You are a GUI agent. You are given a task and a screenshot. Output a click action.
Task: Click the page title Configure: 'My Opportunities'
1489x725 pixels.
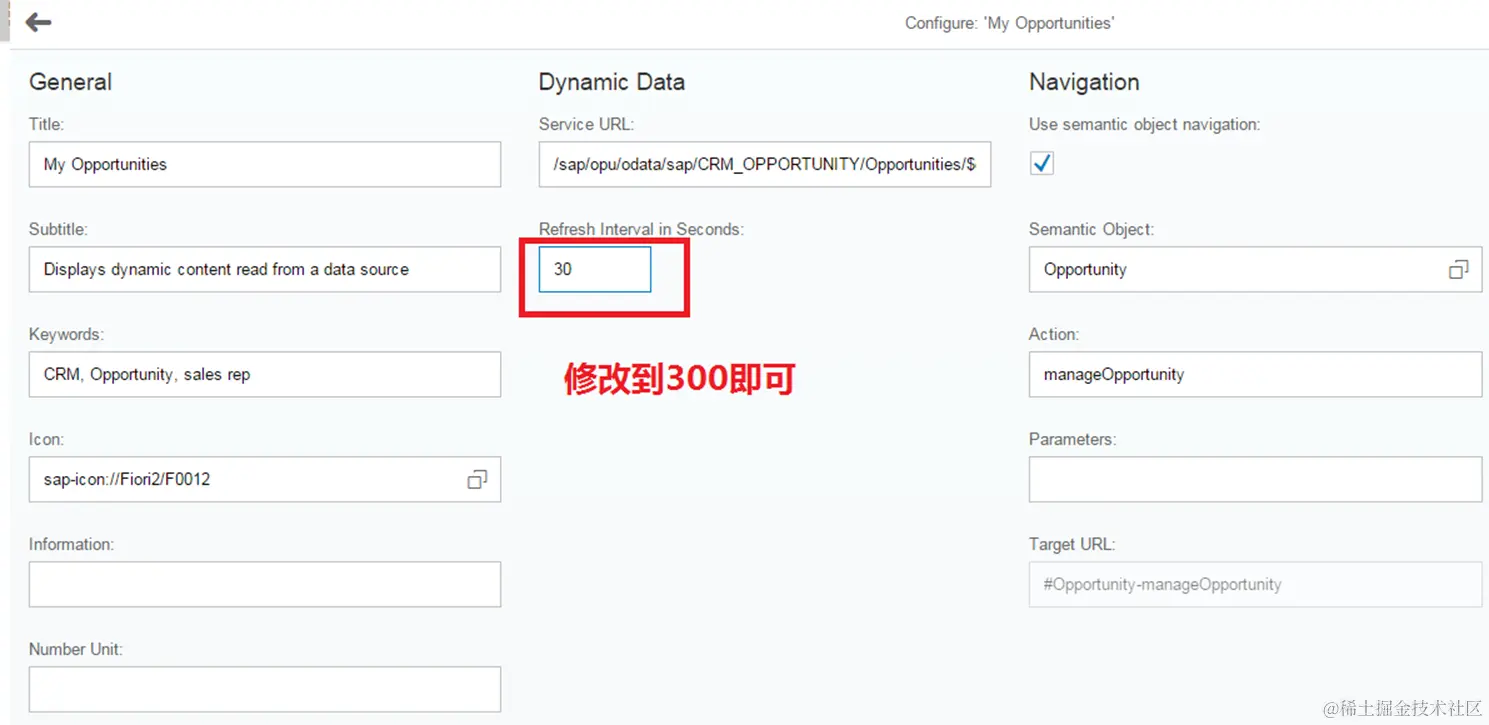pyautogui.click(x=1009, y=23)
